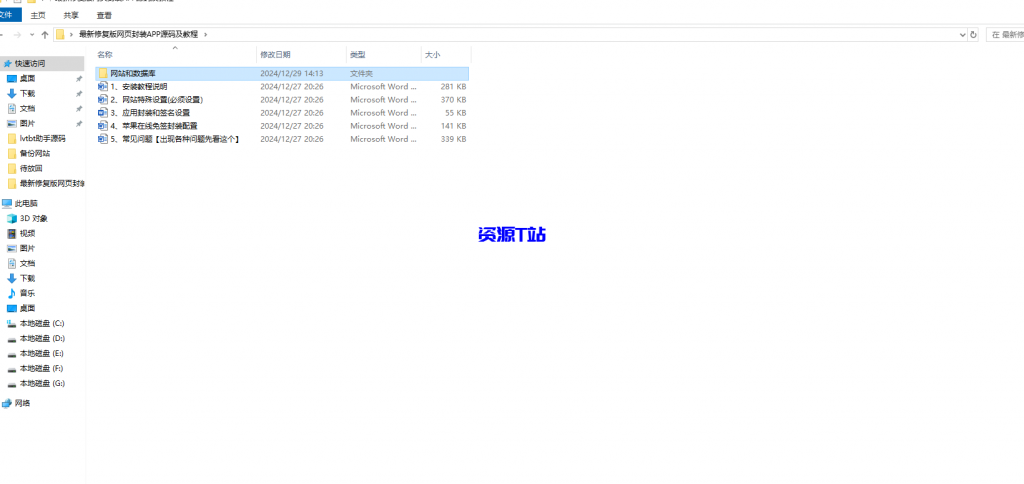
Task: Open 网络 in the navigation pane
Action: [22, 403]
